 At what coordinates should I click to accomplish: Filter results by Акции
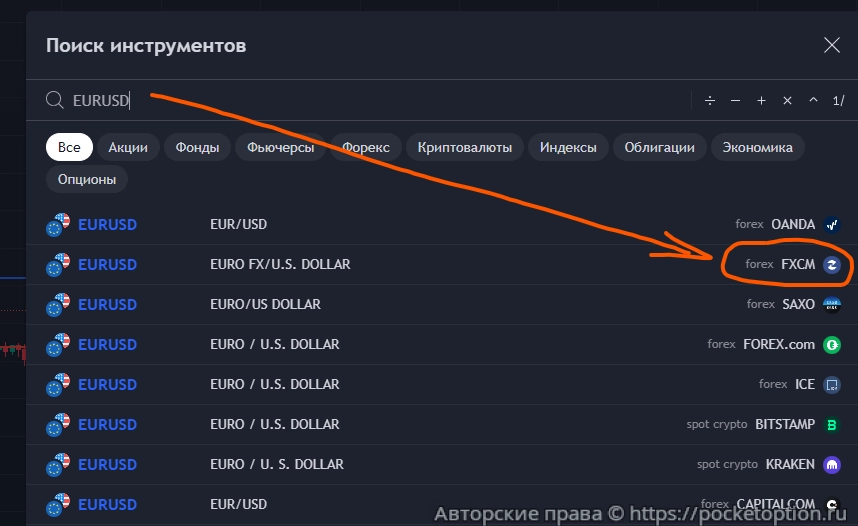coord(128,147)
